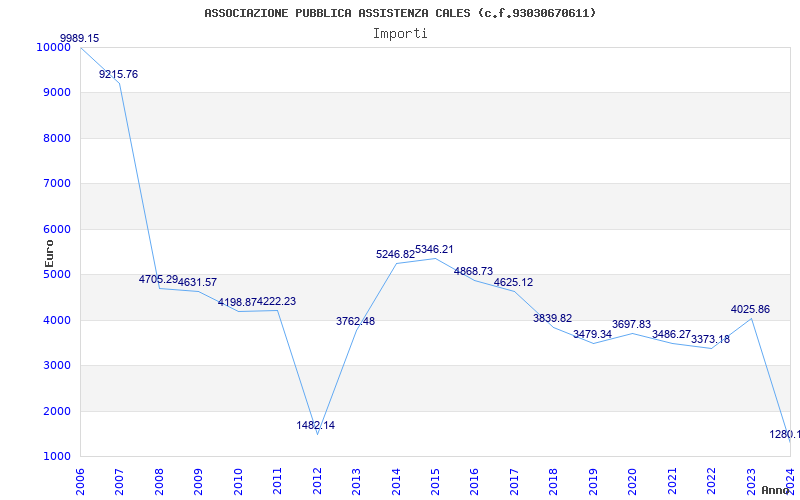Image resolution: width=800 pixels, height=500 pixels.
Task: Select the 4198.87 data label
Action: [237, 302]
